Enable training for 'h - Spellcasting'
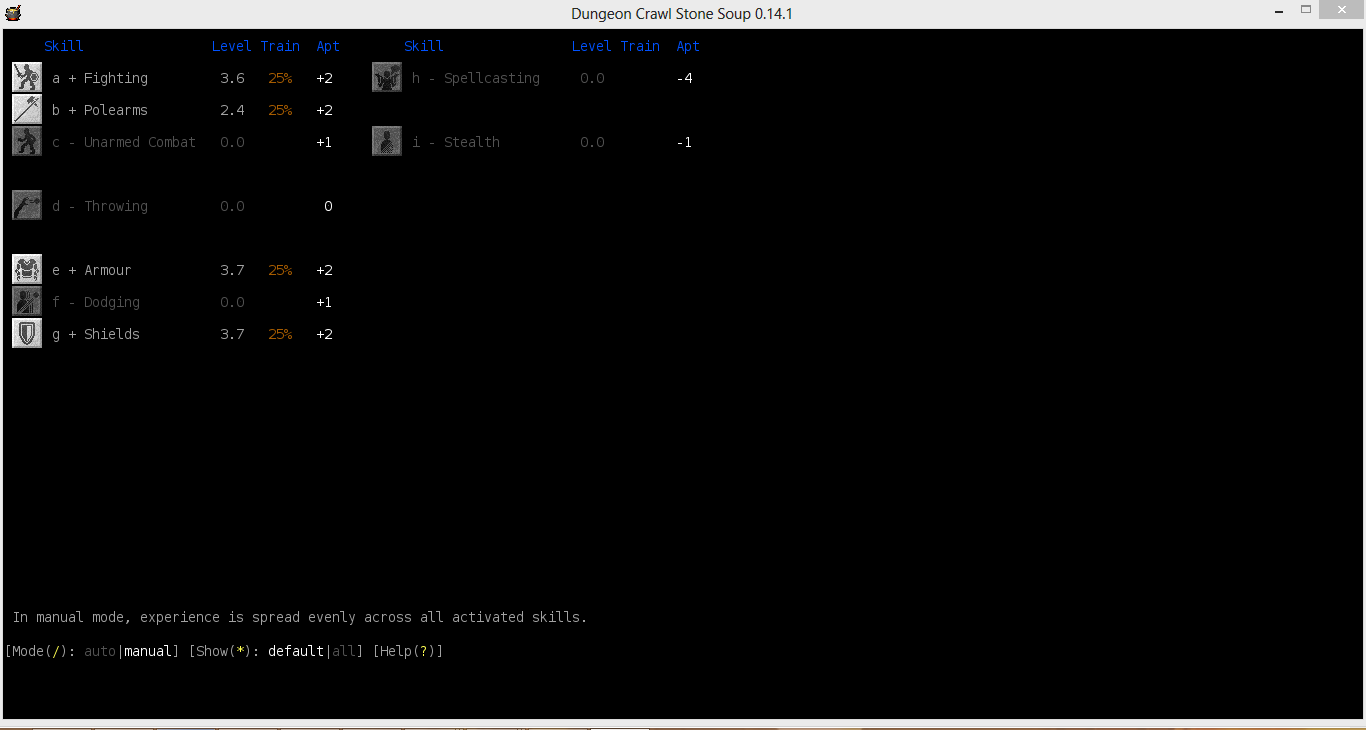Image resolution: width=1366 pixels, height=730 pixels. coord(476,78)
